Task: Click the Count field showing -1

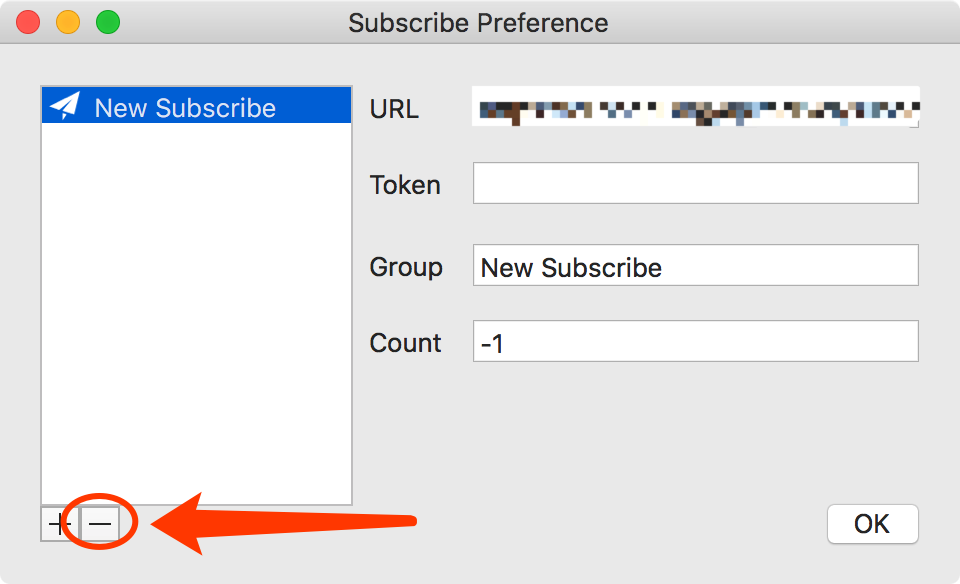Action: [x=696, y=341]
